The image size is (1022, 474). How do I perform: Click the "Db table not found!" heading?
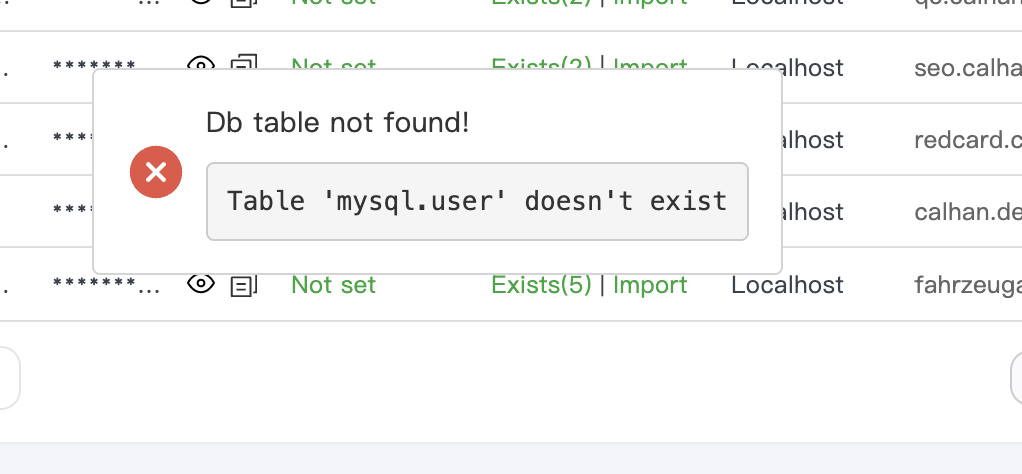337,123
